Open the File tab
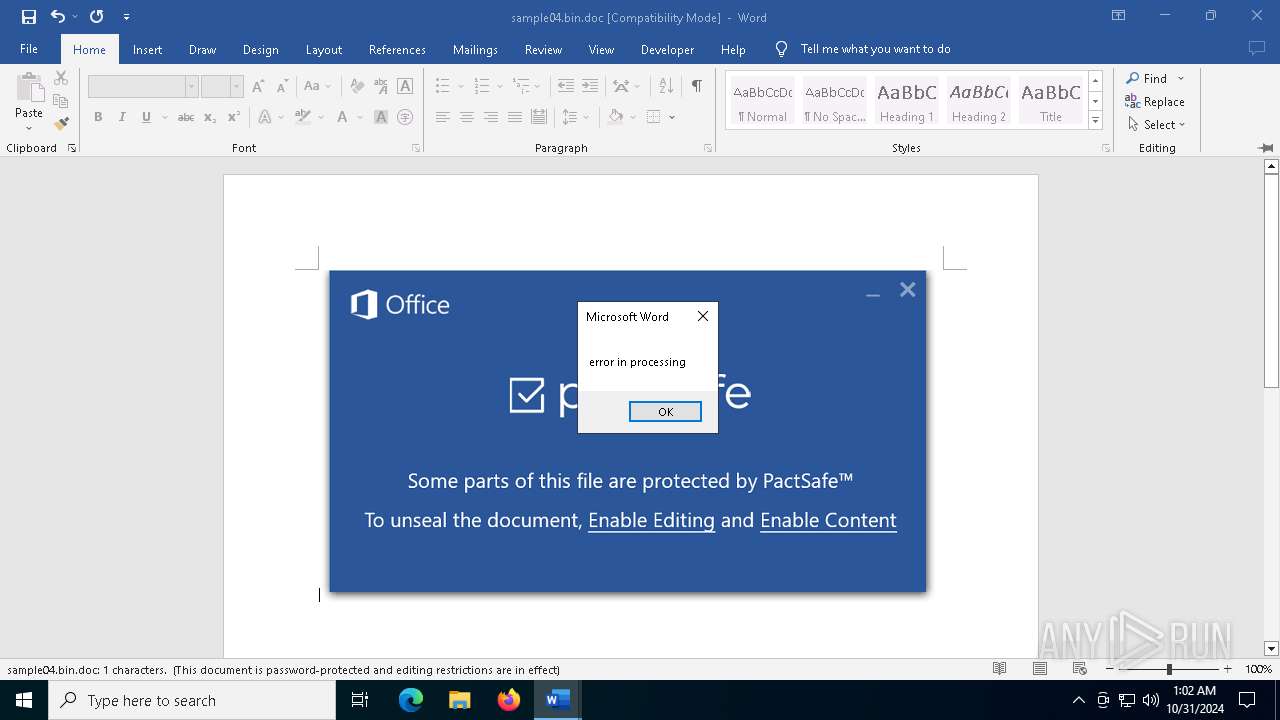The width and height of the screenshot is (1280, 720). pyautogui.click(x=29, y=49)
